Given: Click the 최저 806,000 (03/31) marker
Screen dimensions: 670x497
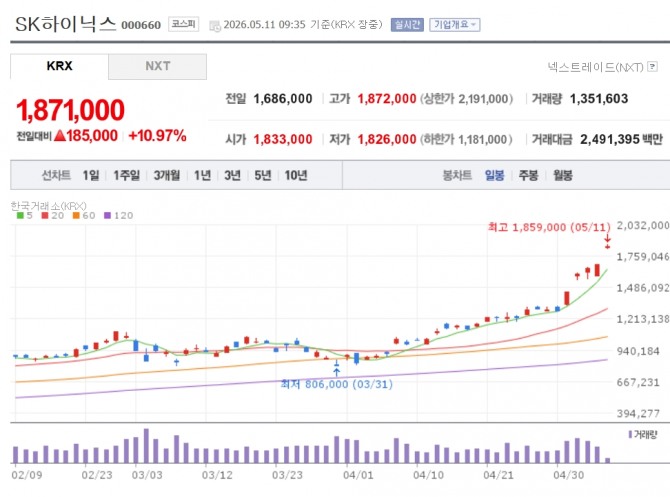Looking at the screenshot, I should click(337, 384).
